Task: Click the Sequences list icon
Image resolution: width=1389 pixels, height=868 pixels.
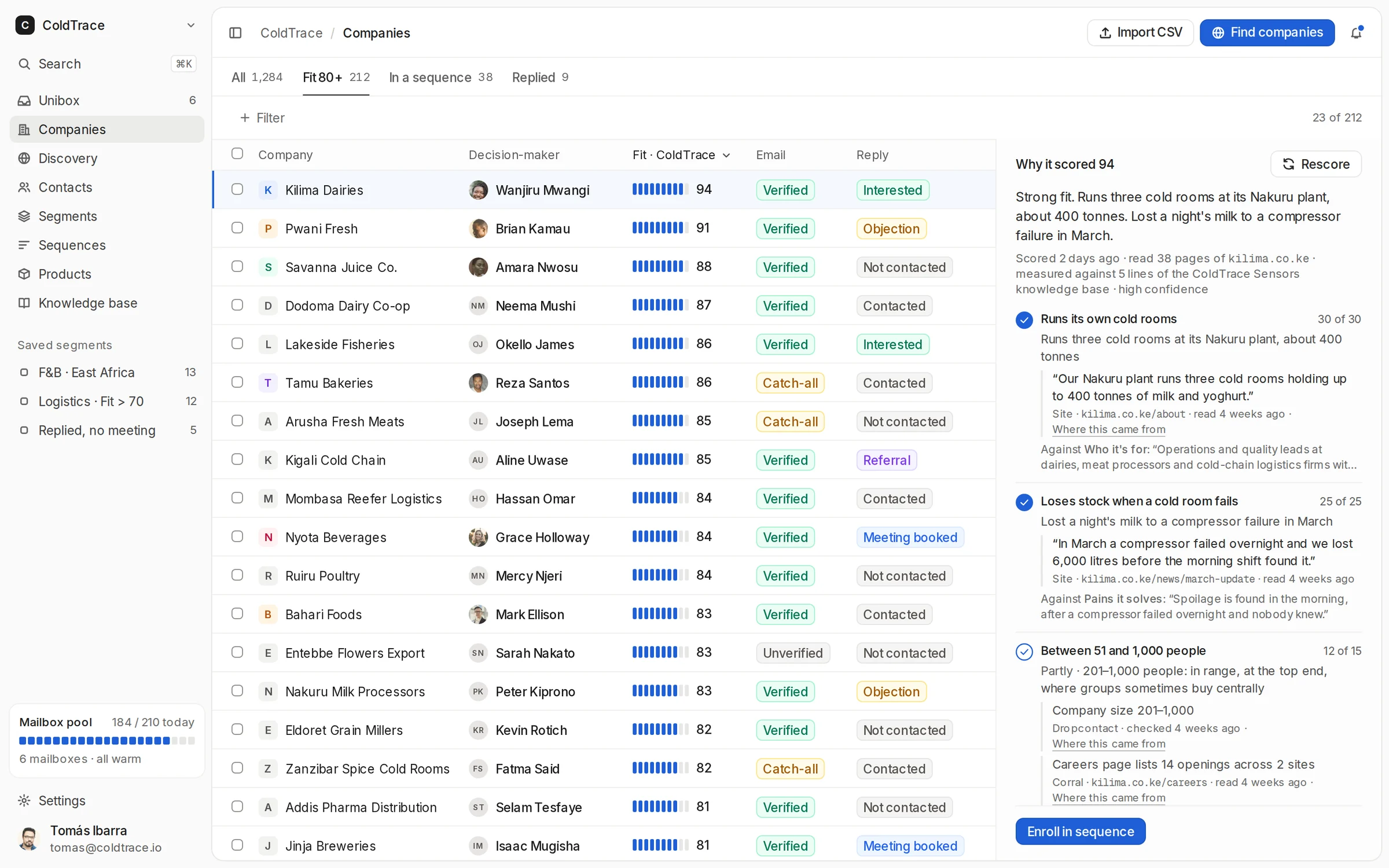Action: (x=24, y=245)
